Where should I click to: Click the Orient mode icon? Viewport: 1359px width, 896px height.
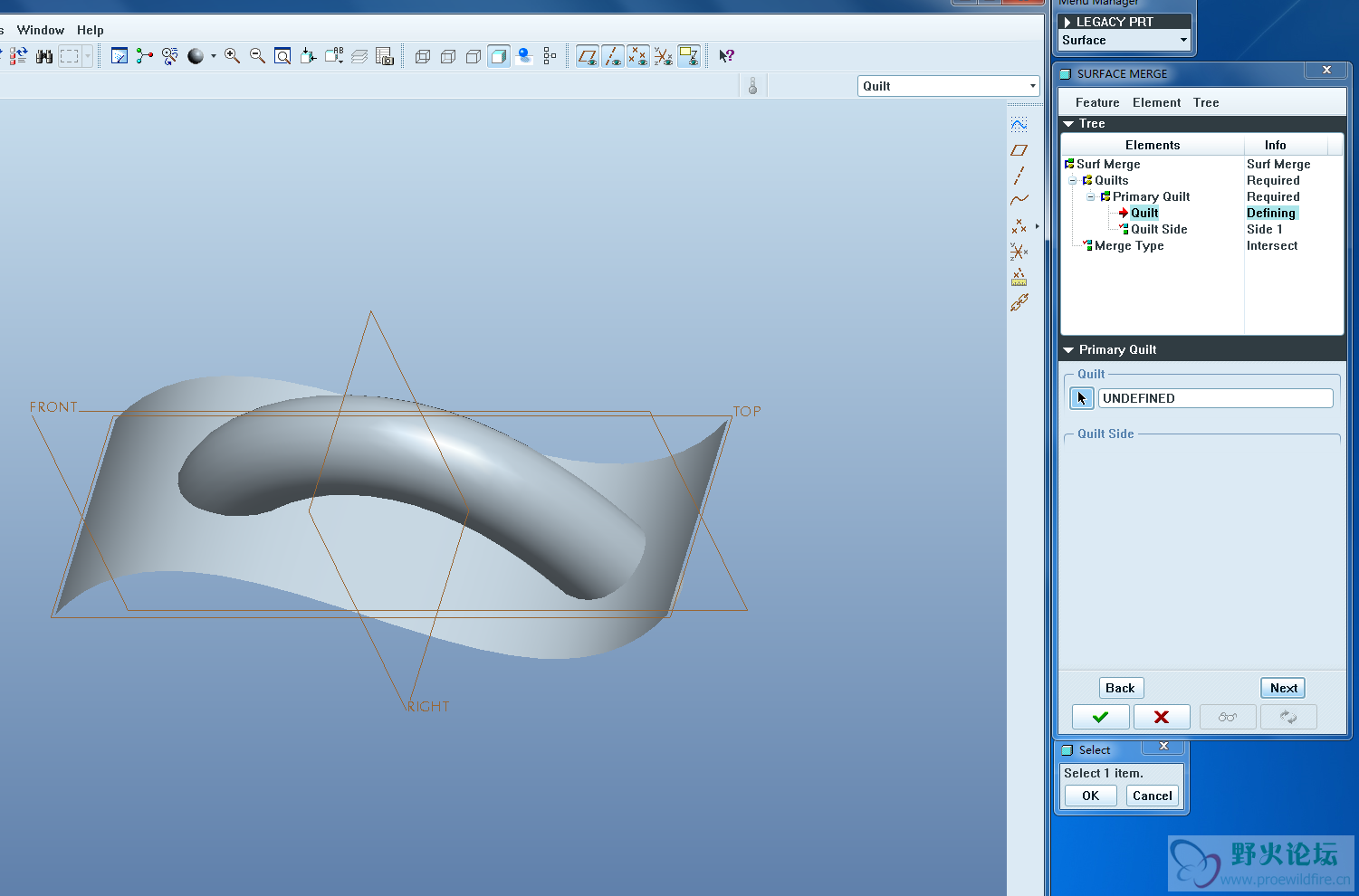click(170, 56)
